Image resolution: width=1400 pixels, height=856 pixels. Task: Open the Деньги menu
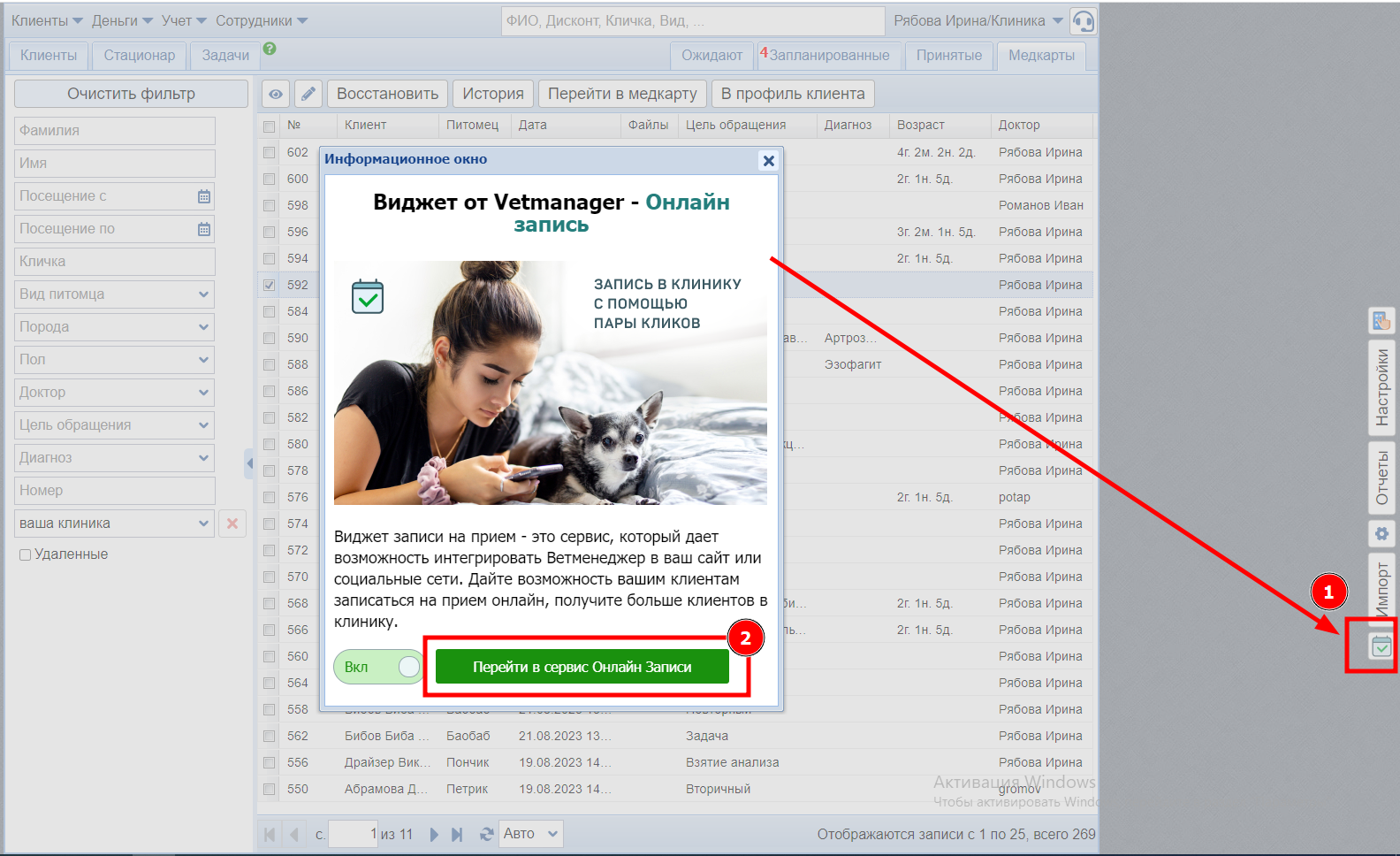point(122,20)
